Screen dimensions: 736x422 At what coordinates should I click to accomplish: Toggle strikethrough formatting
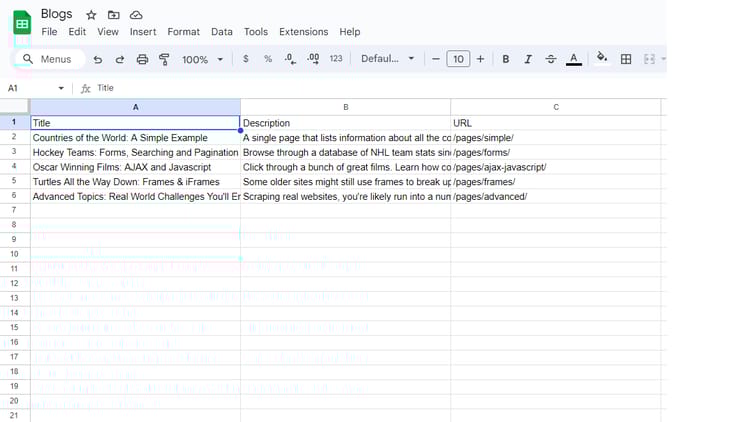[550, 59]
